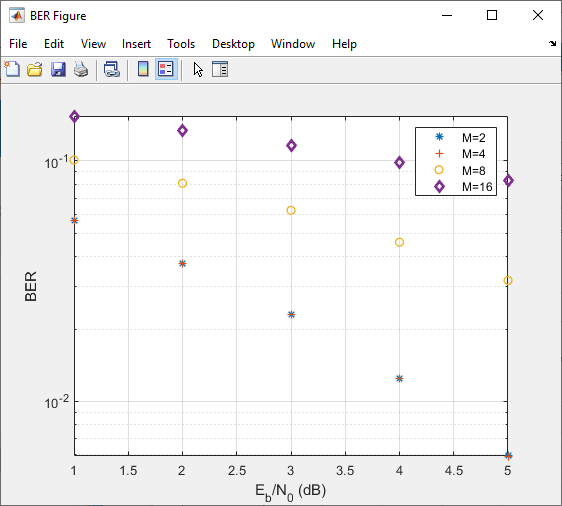
Task: Click the asterisk marker at Eb/N0 = 3
Action: click(291, 315)
